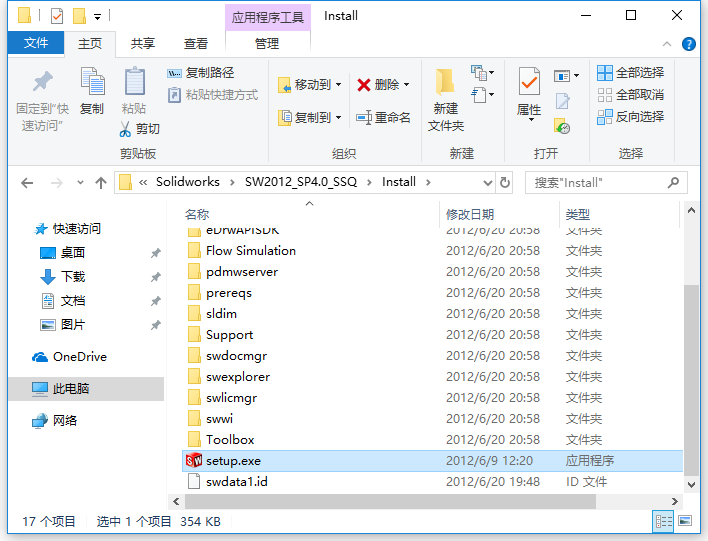Switch to Home (主页) tab
Image resolution: width=708 pixels, height=541 pixels.
pyautogui.click(x=90, y=44)
